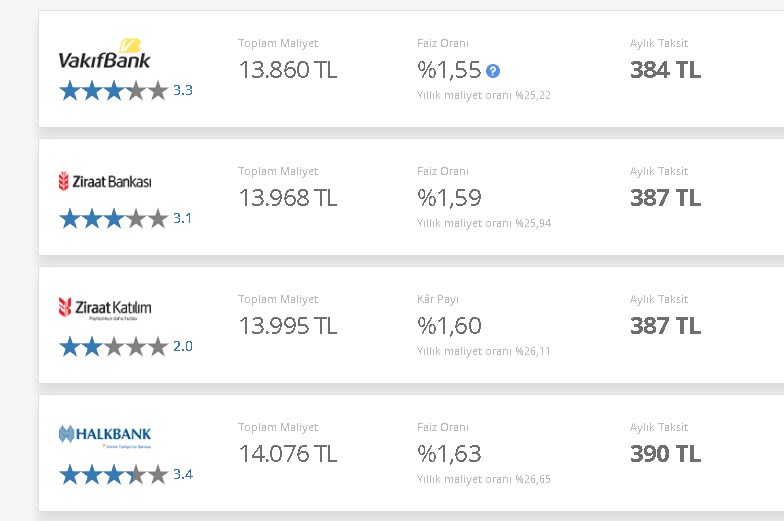Click the Yıllık maliyet oranı %26,65 text
The width and height of the screenshot is (784, 521).
[484, 479]
